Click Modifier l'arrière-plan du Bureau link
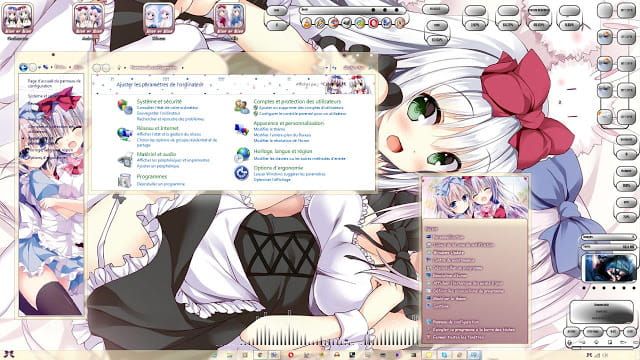Image resolution: width=640 pixels, height=360 pixels. [x=282, y=135]
